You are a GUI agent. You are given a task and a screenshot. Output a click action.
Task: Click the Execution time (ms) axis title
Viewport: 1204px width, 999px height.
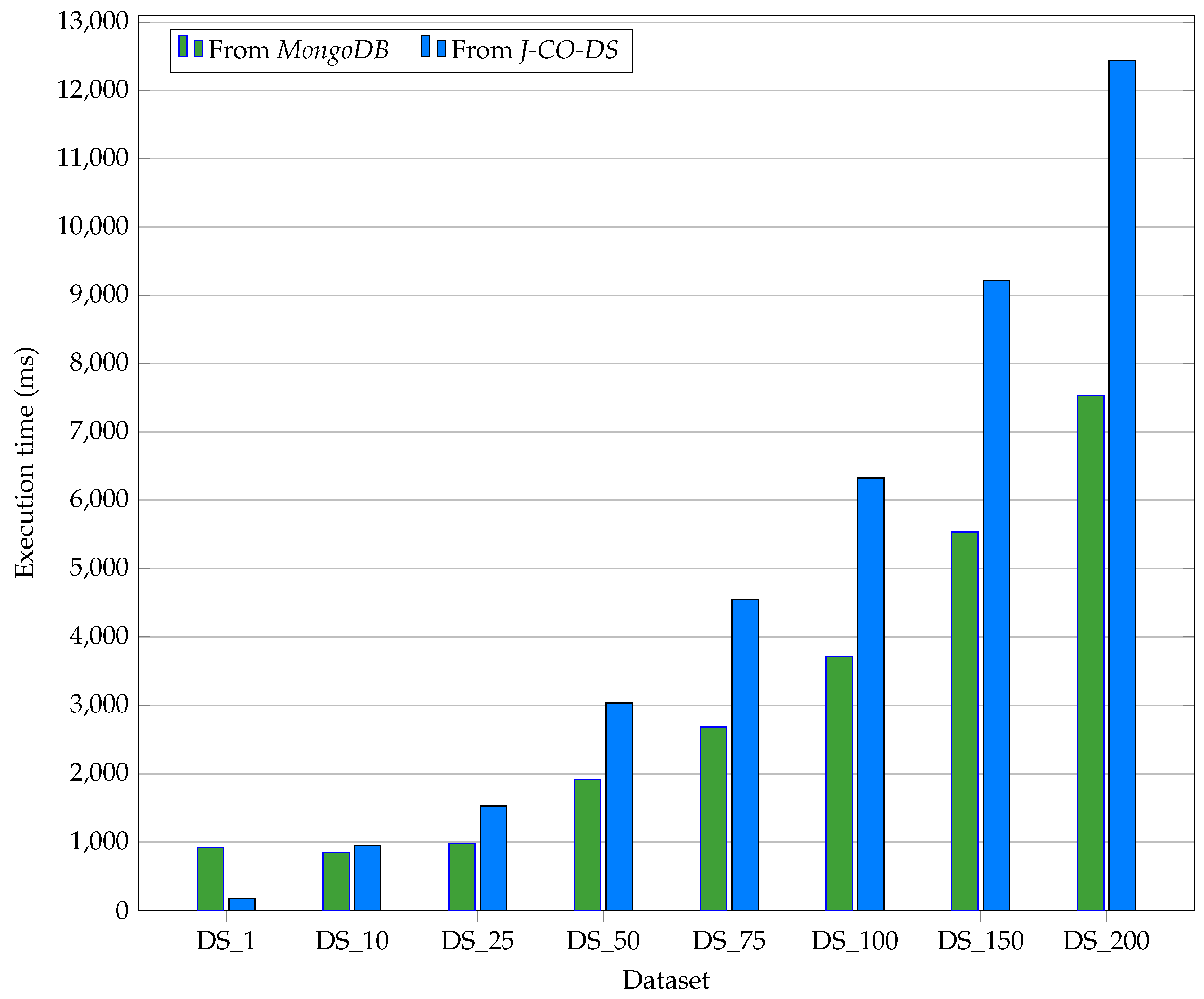point(25,462)
